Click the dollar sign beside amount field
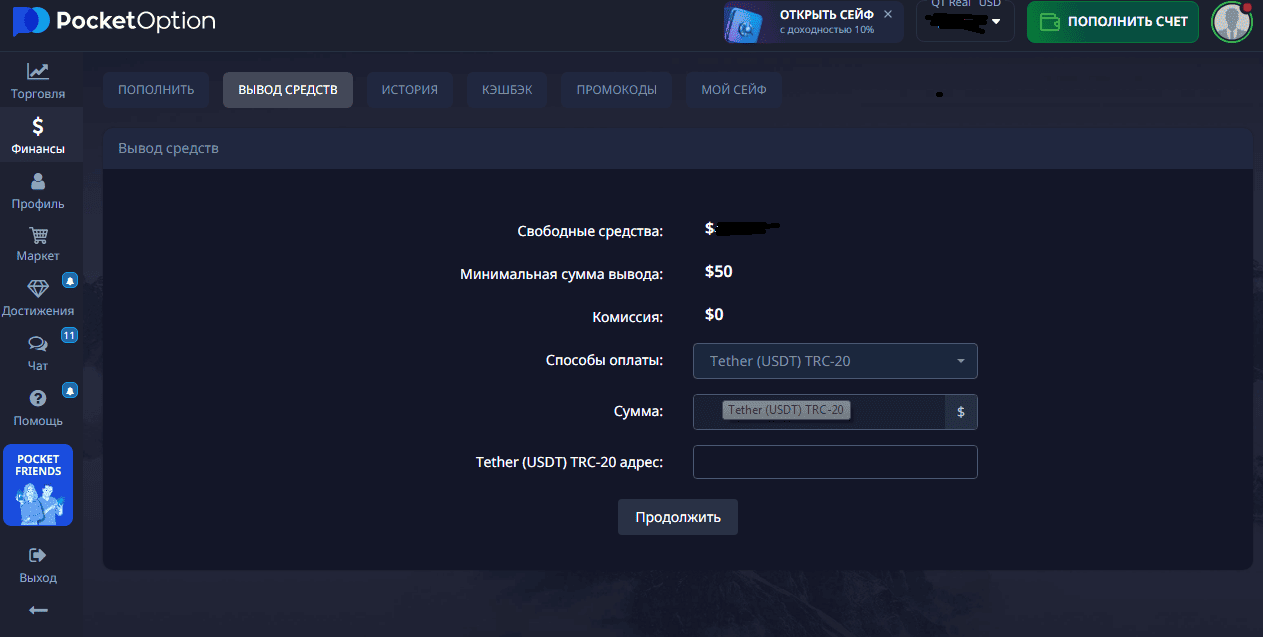Screen dimensions: 1263x637 pyautogui.click(x=961, y=412)
